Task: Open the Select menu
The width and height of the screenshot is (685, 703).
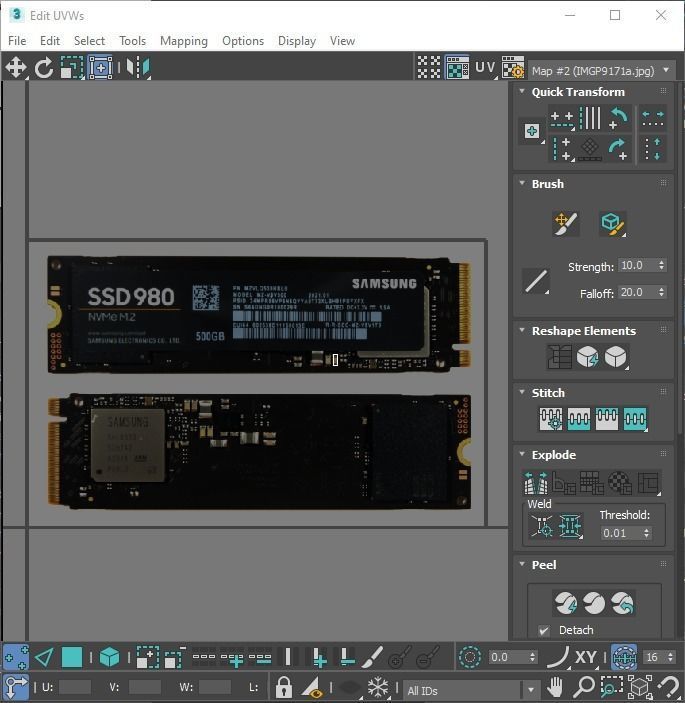Action: (89, 41)
